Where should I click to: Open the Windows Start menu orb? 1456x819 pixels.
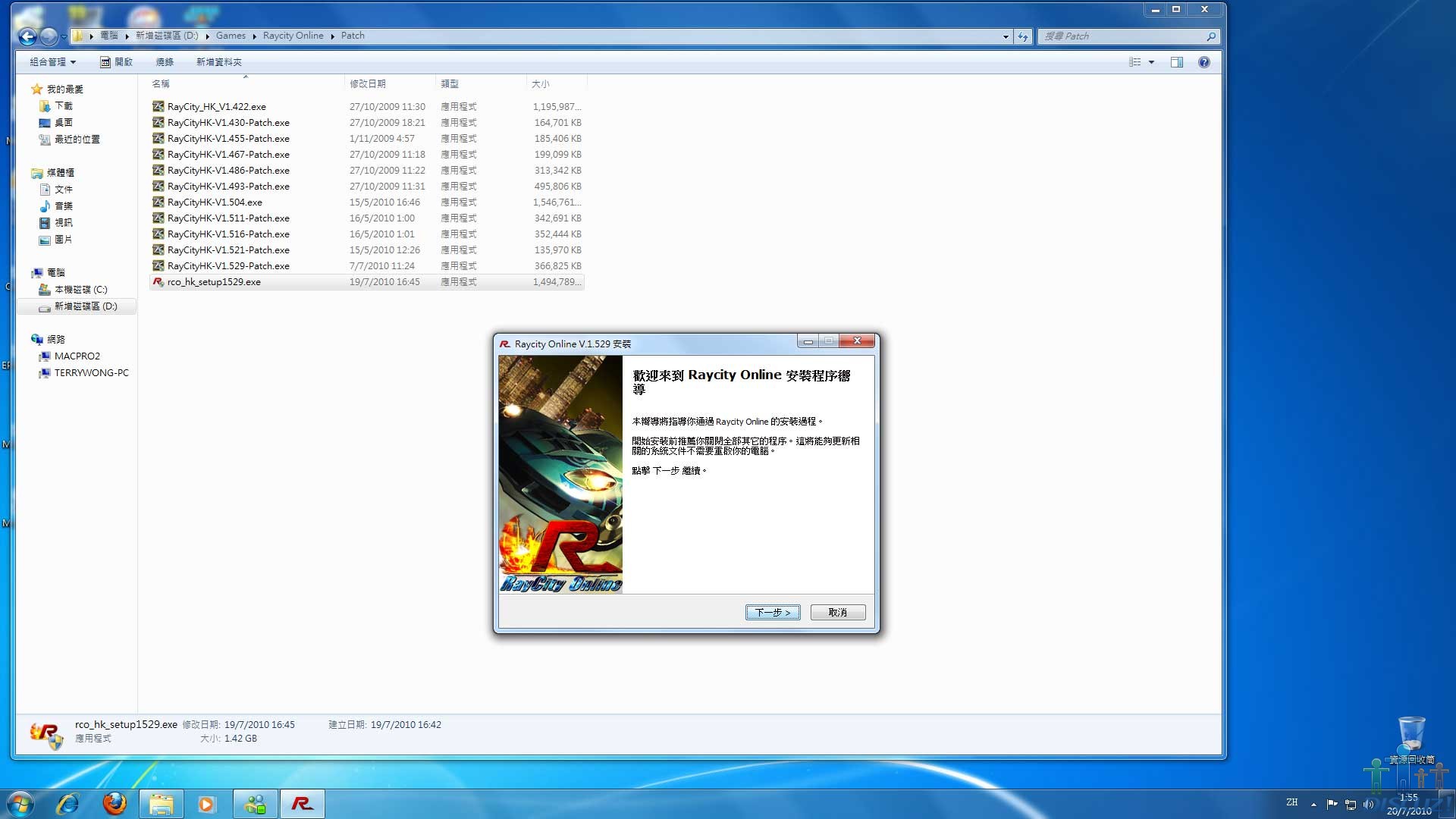[x=20, y=804]
